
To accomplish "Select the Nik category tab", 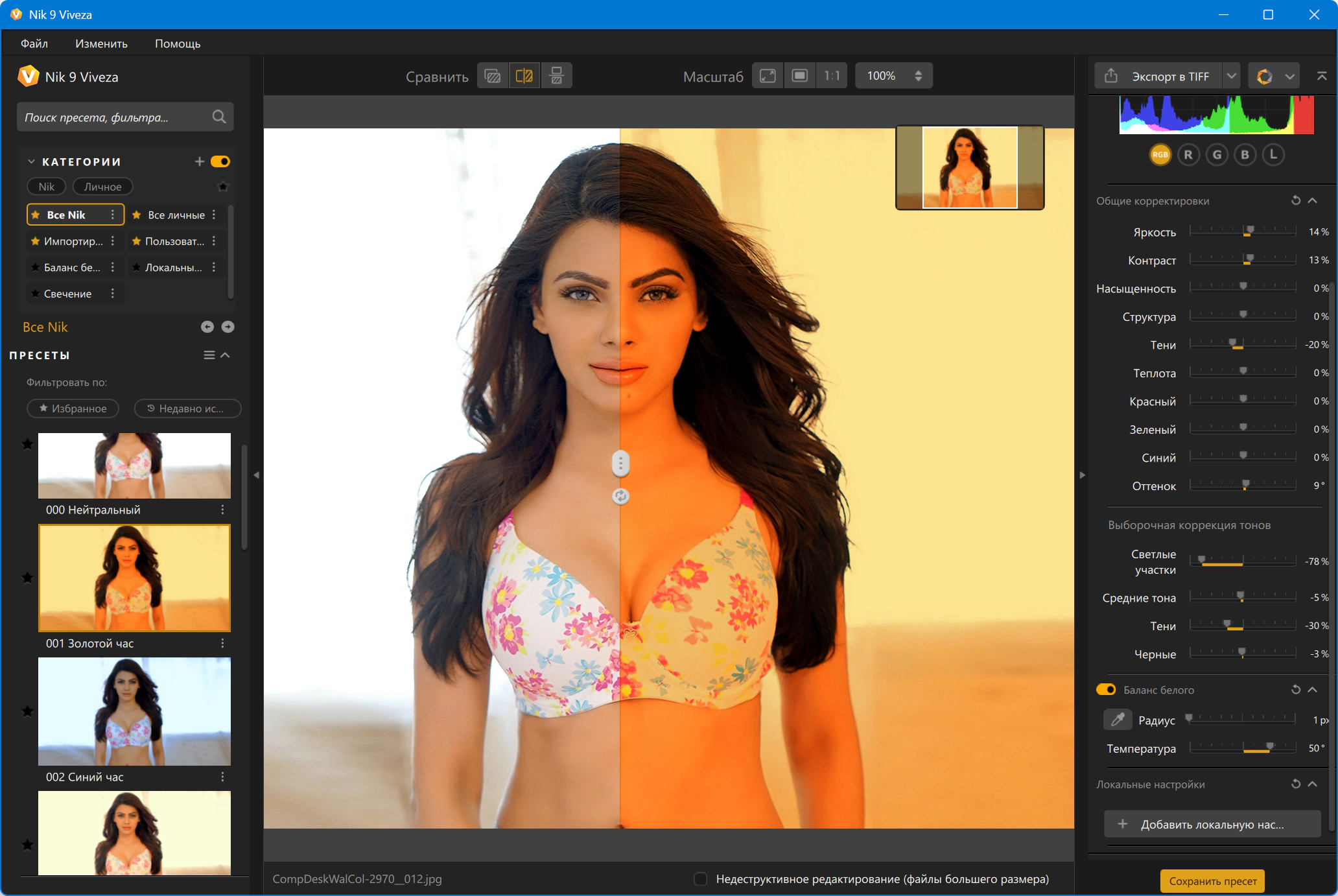I will click(47, 187).
